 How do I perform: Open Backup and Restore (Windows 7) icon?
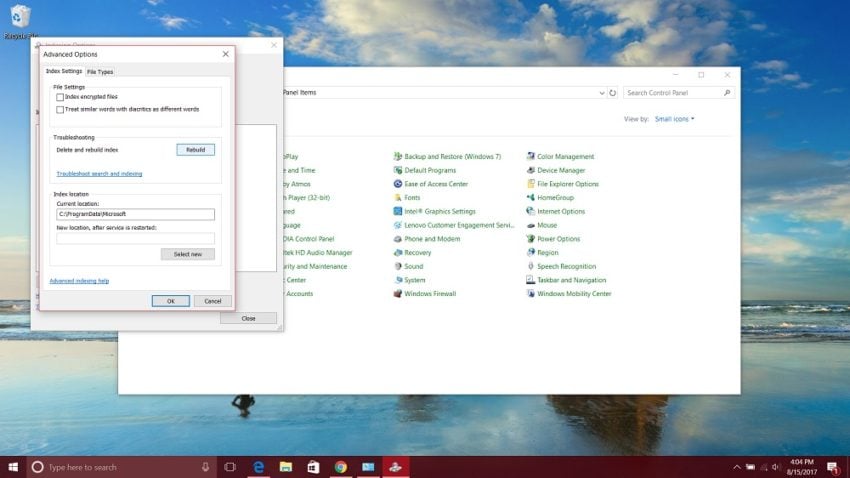[x=397, y=156]
